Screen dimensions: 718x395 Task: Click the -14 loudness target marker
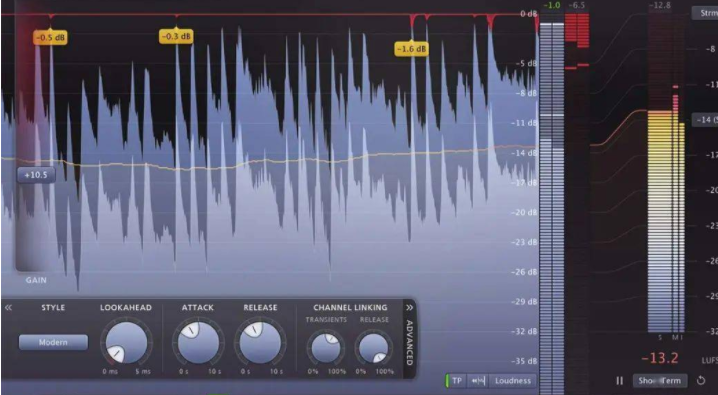click(705, 120)
